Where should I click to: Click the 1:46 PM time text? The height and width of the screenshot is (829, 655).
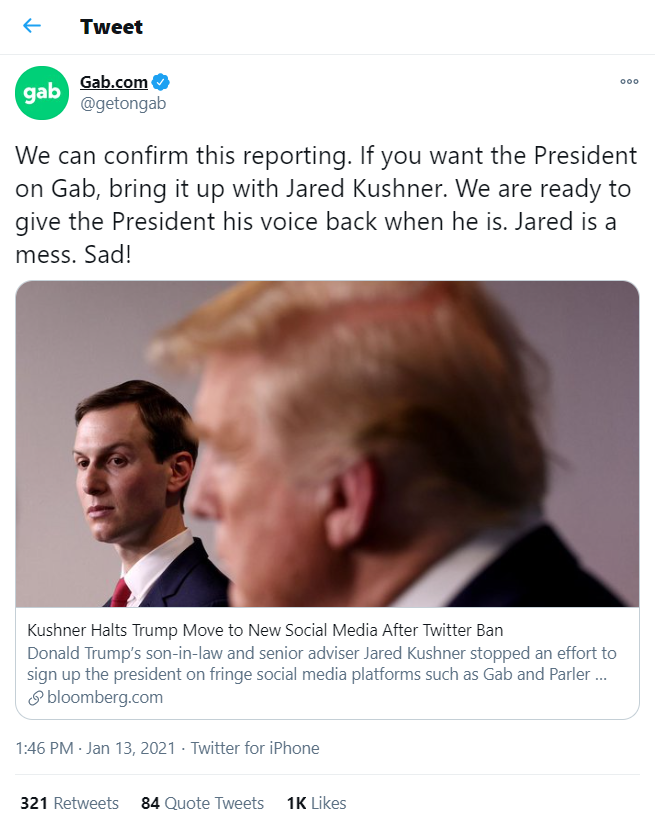pyautogui.click(x=45, y=748)
